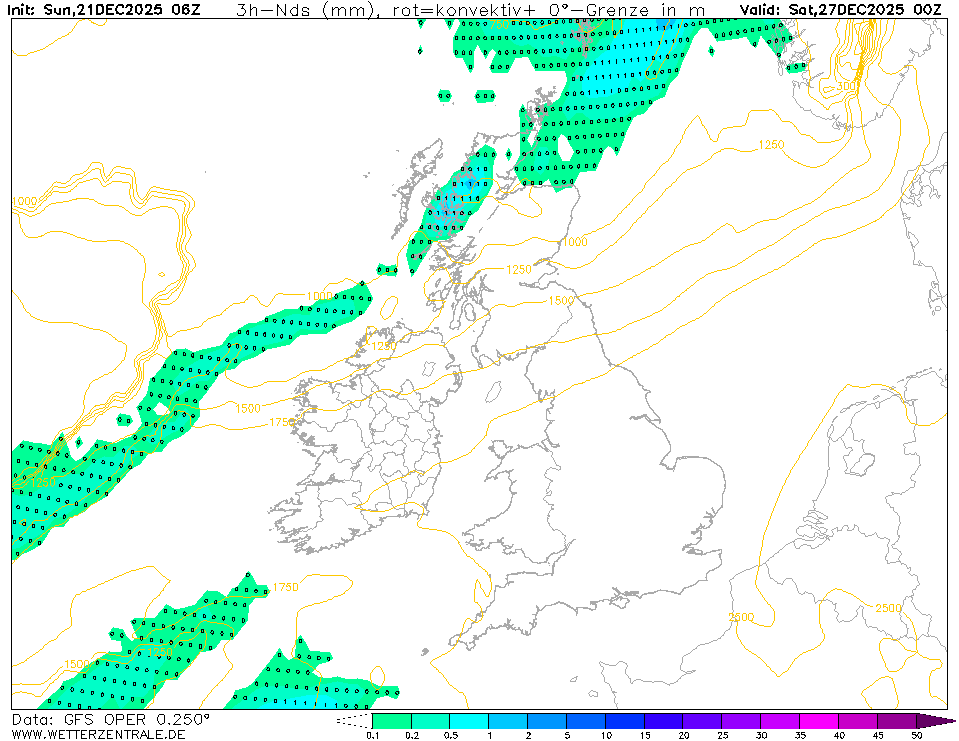This screenshot has height=741, width=959.
Task: Click the 'Data: GFS OPER 0.250°' label
Action: 111,720
